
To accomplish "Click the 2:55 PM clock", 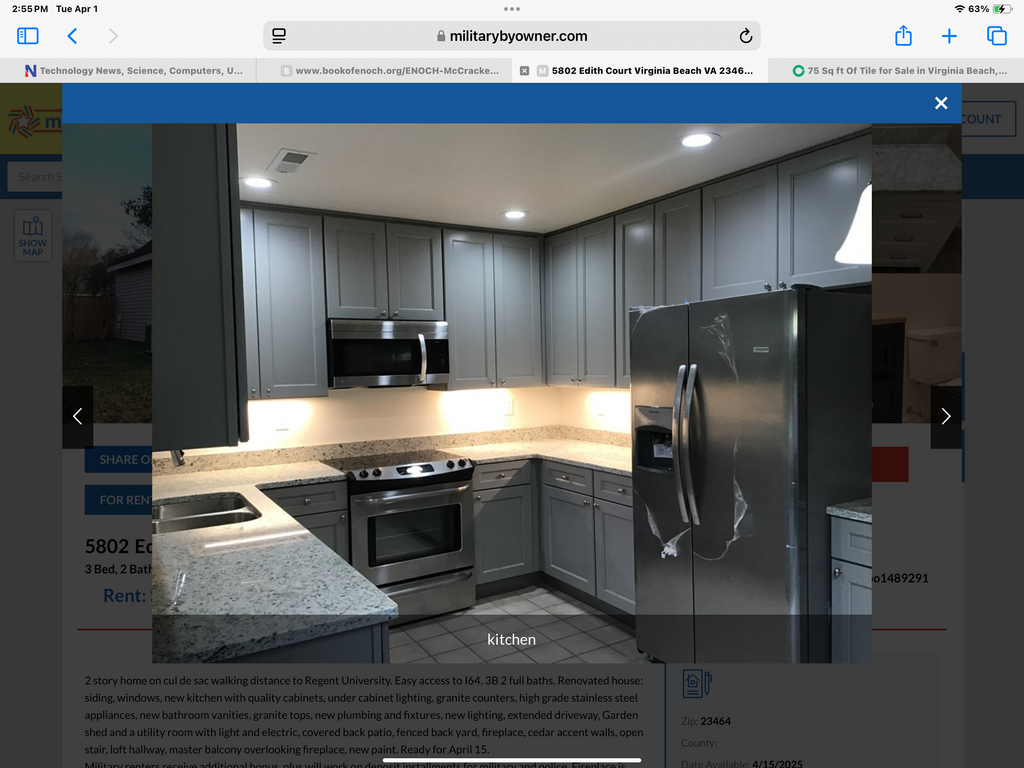I will pyautogui.click(x=30, y=9).
